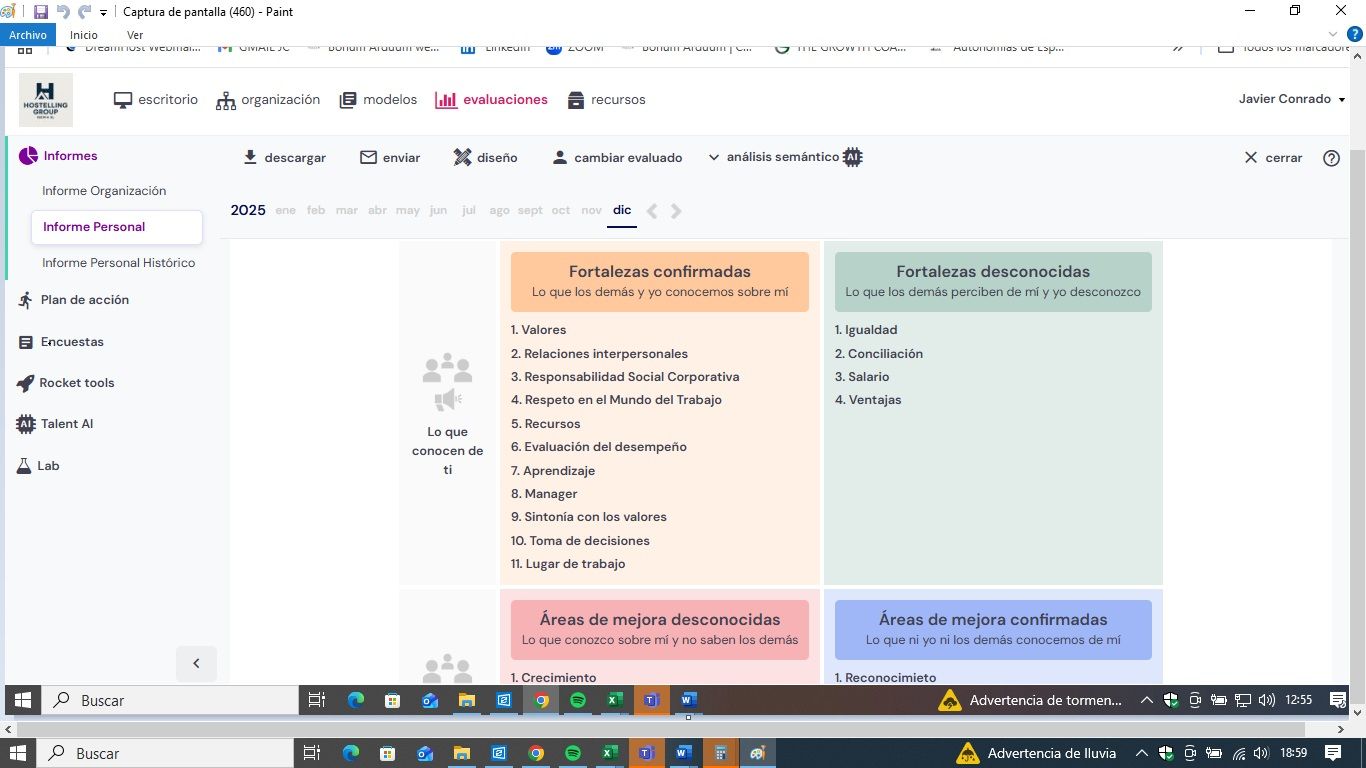Viewport: 1366px width, 768px height.
Task: Click the descargar download icon
Action: click(250, 158)
